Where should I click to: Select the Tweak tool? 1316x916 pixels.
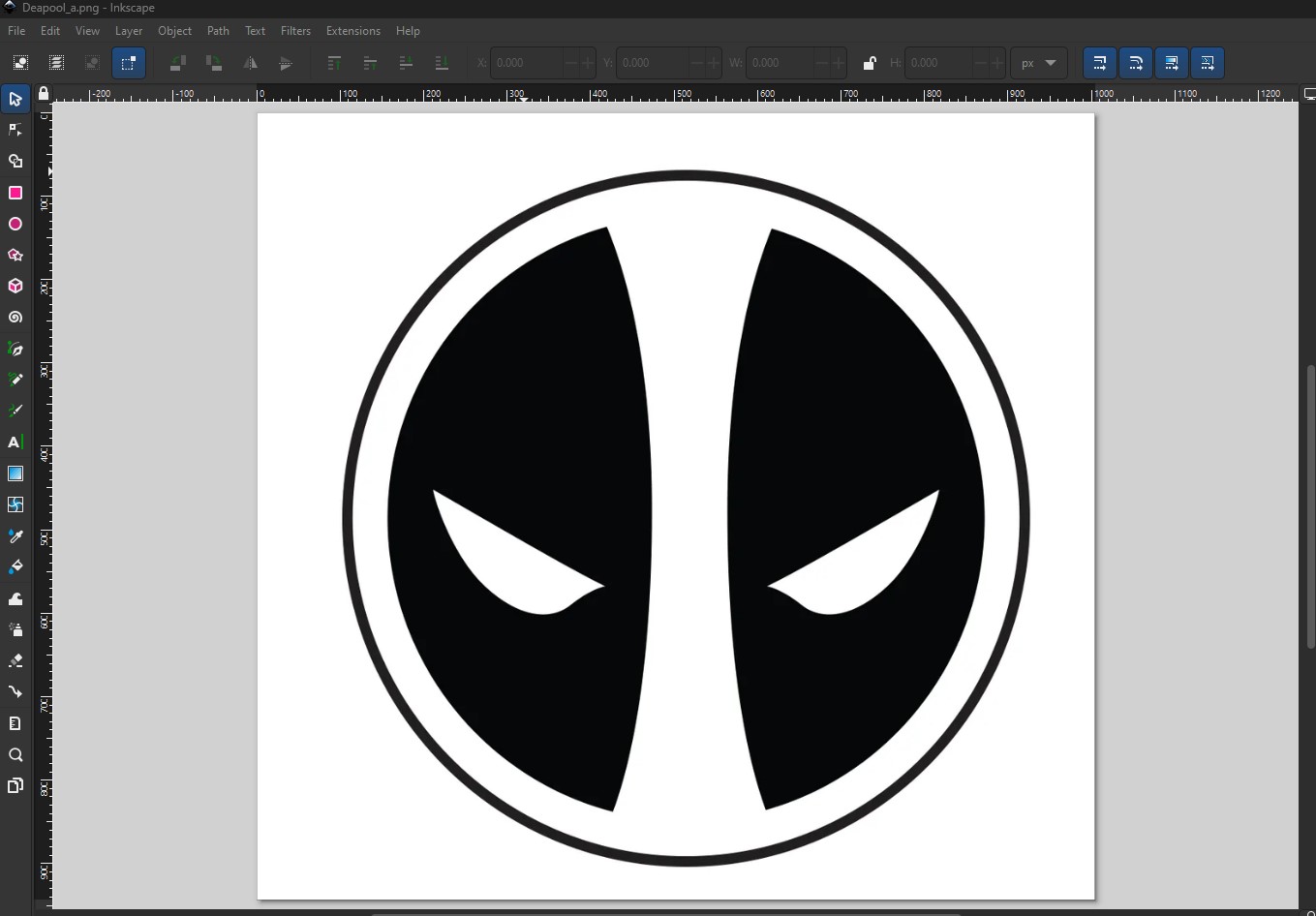(x=15, y=598)
